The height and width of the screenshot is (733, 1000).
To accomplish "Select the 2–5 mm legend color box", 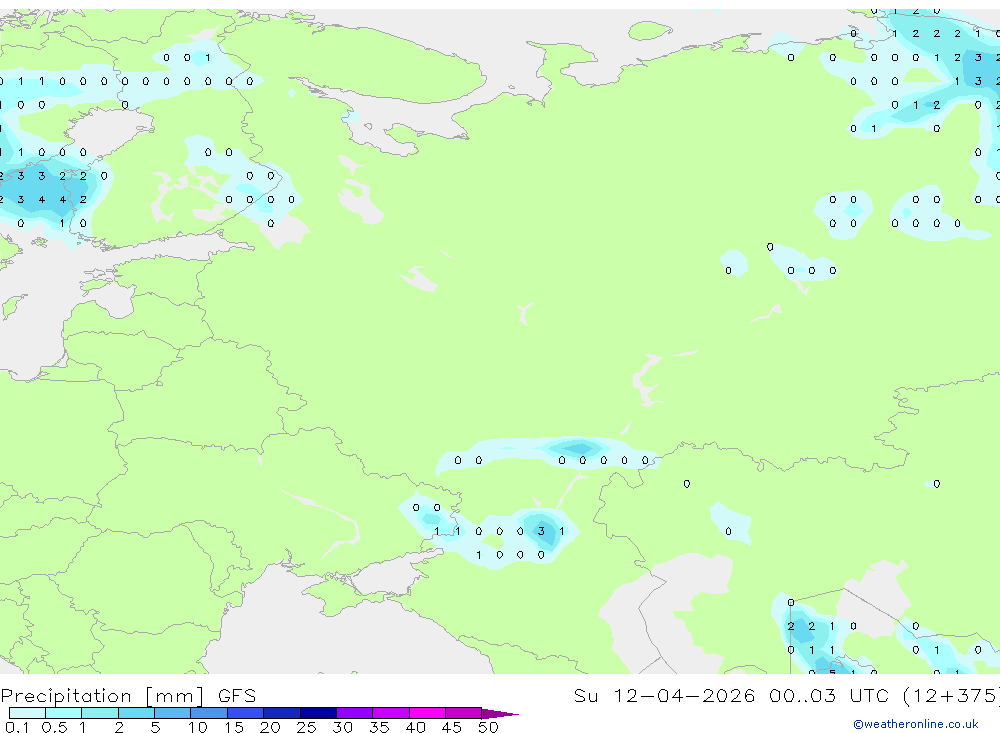I will click(136, 713).
